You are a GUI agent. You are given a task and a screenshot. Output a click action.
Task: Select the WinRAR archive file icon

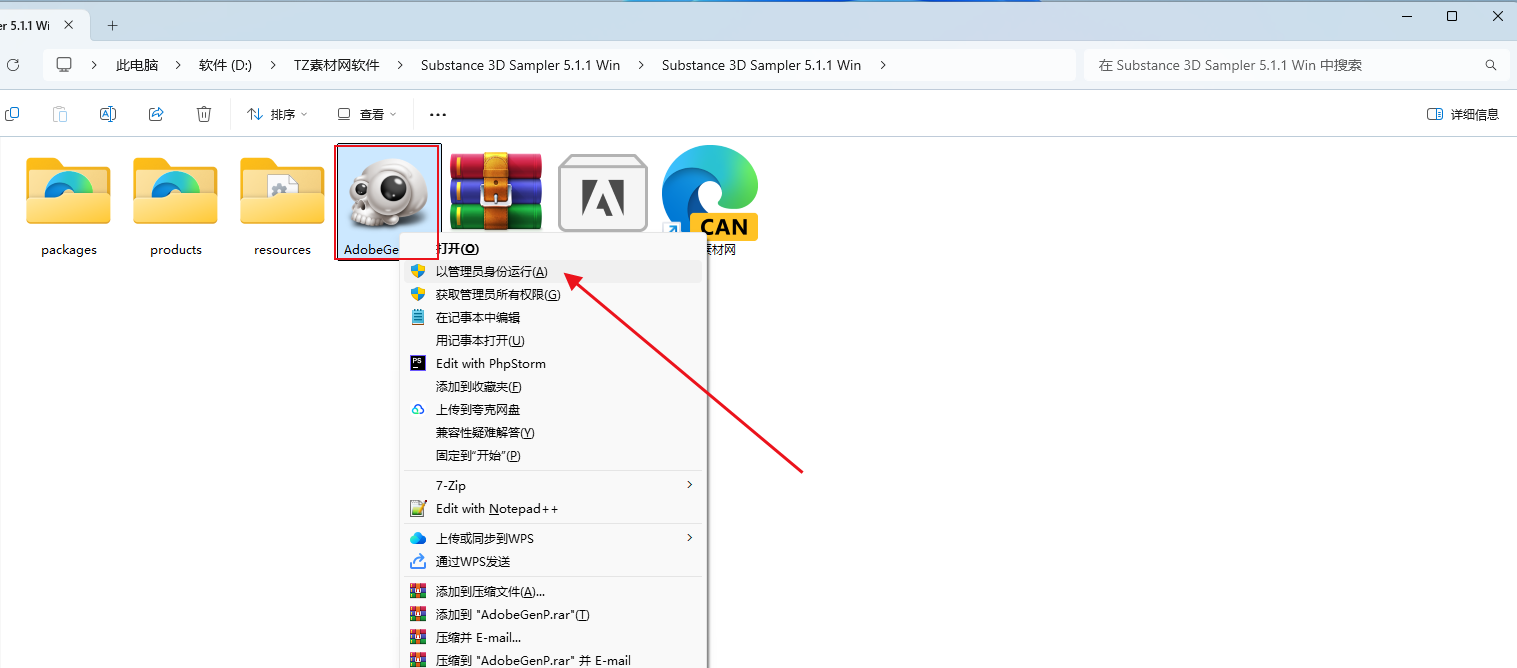pos(496,192)
